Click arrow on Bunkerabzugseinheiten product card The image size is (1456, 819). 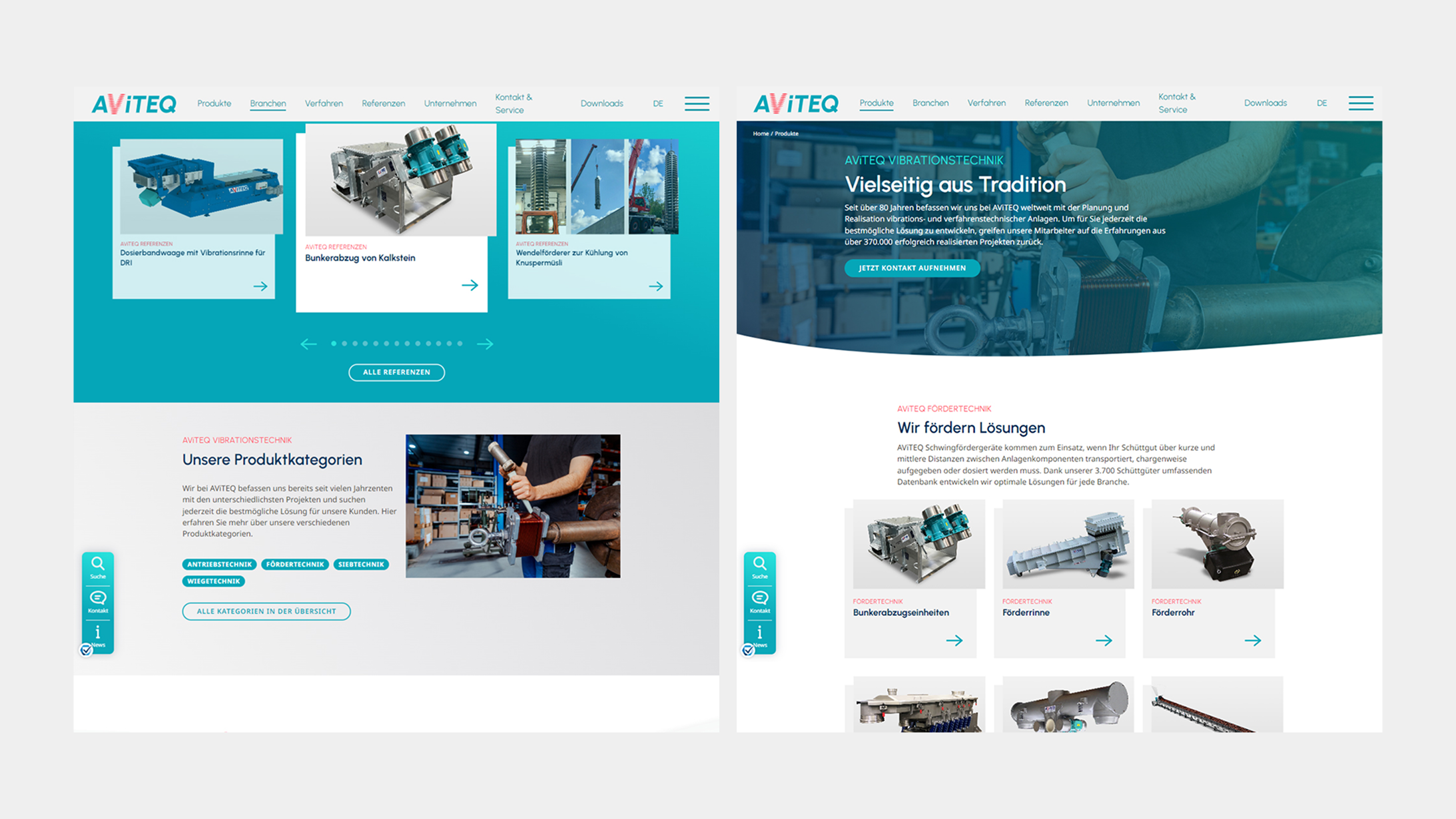point(954,641)
